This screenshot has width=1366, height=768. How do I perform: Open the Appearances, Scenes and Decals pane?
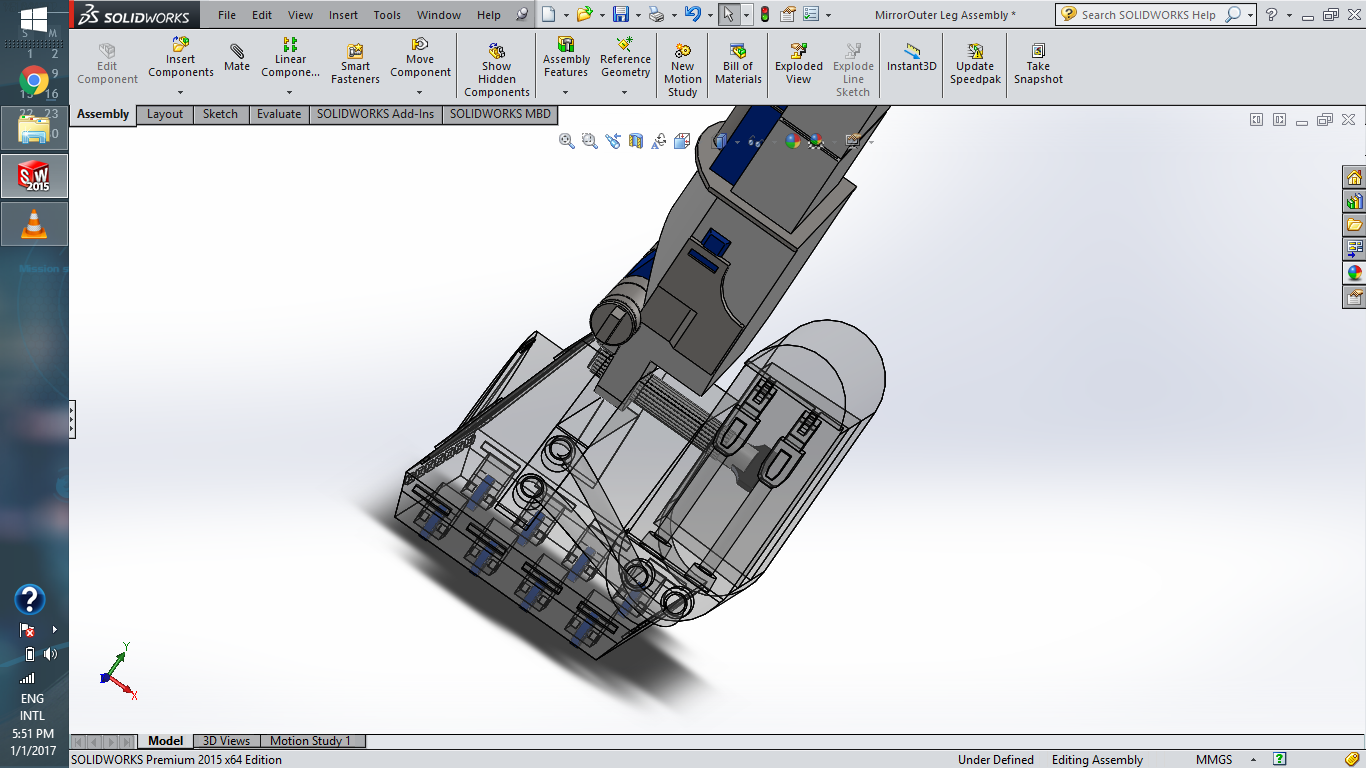(1355, 272)
